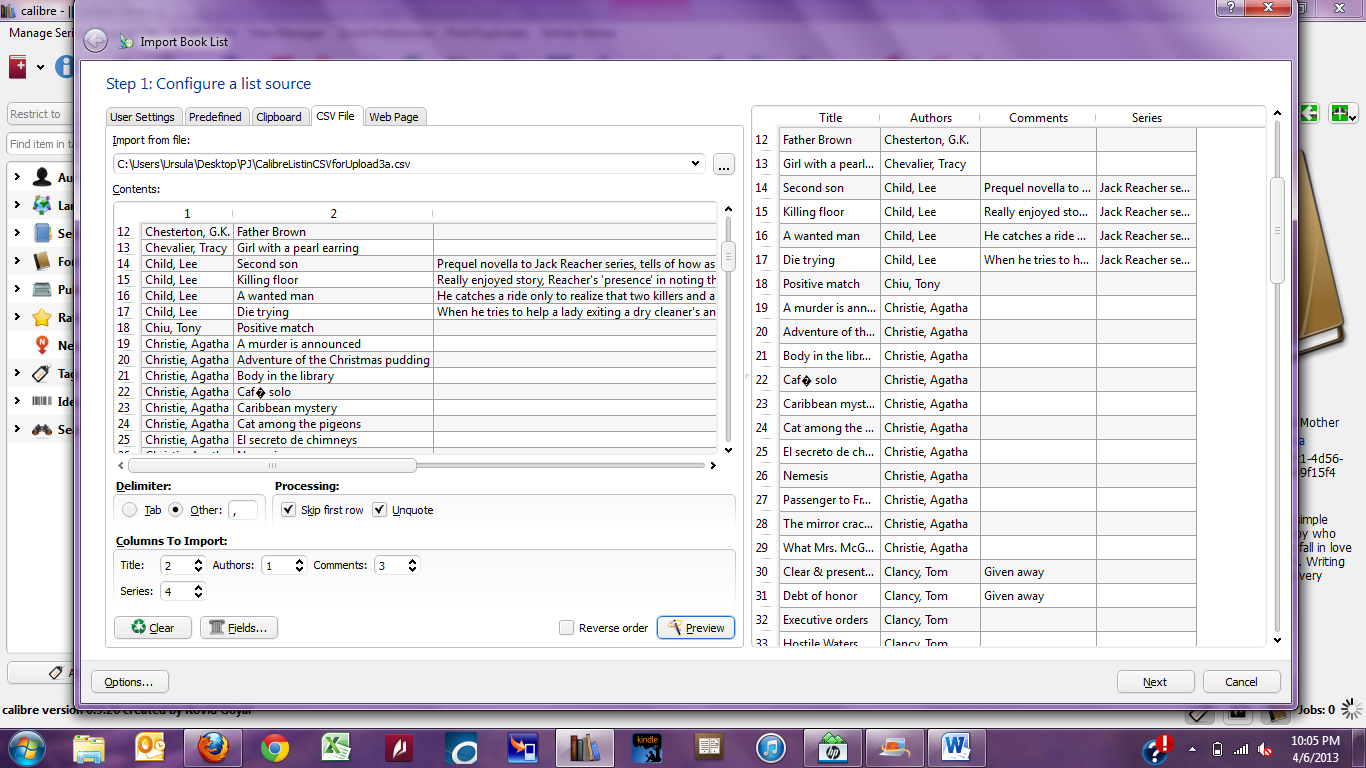The height and width of the screenshot is (768, 1366).
Task: Click the Series column number spinner
Action: tap(182, 591)
